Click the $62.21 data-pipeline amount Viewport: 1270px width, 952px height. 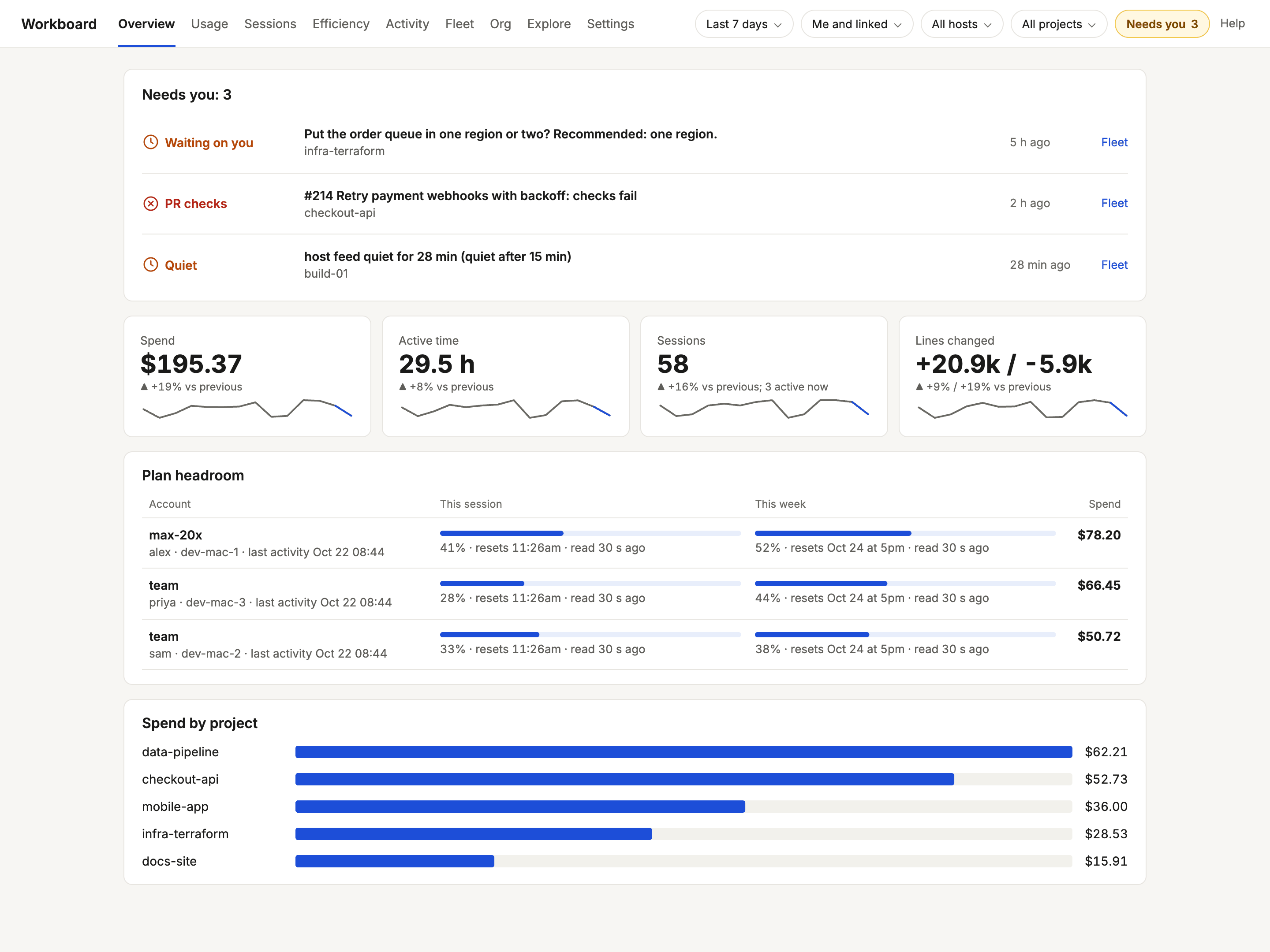(1106, 752)
